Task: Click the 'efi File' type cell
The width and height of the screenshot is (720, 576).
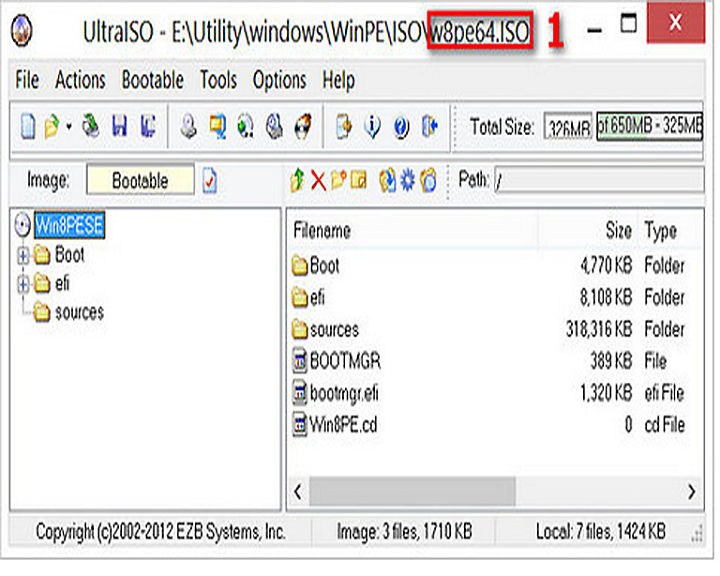Action: point(664,393)
